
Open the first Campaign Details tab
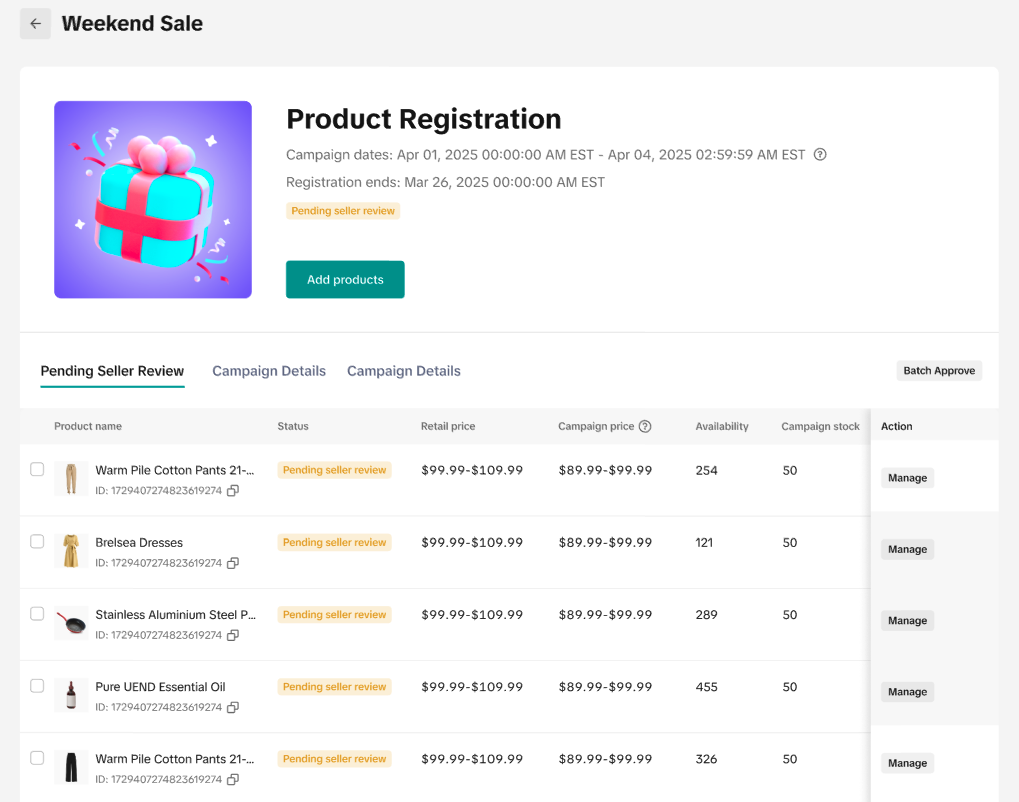click(269, 371)
